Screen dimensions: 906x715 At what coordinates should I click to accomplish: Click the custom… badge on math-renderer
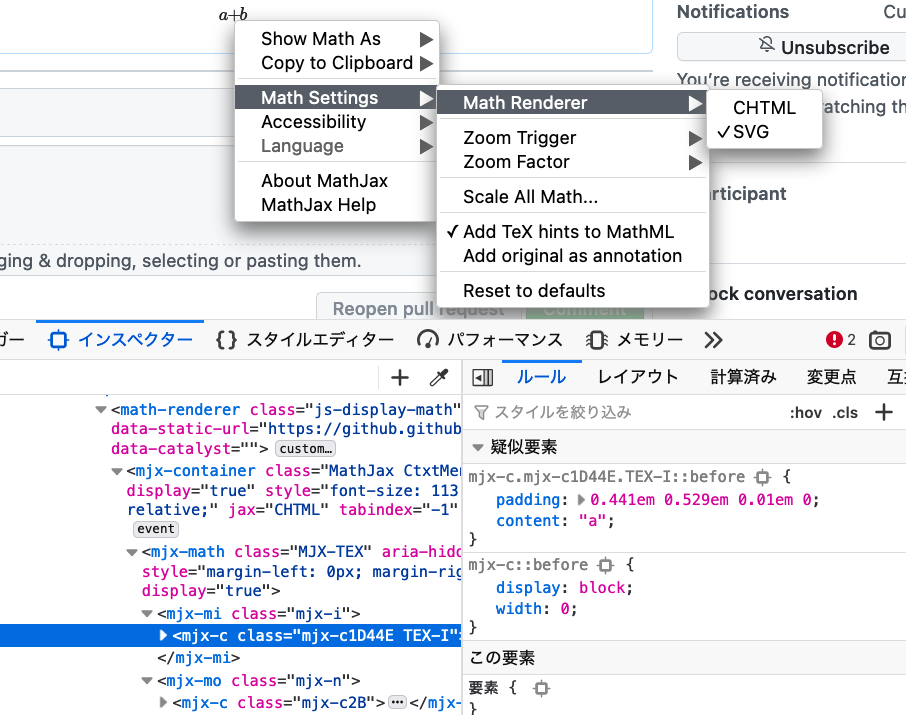(x=305, y=449)
